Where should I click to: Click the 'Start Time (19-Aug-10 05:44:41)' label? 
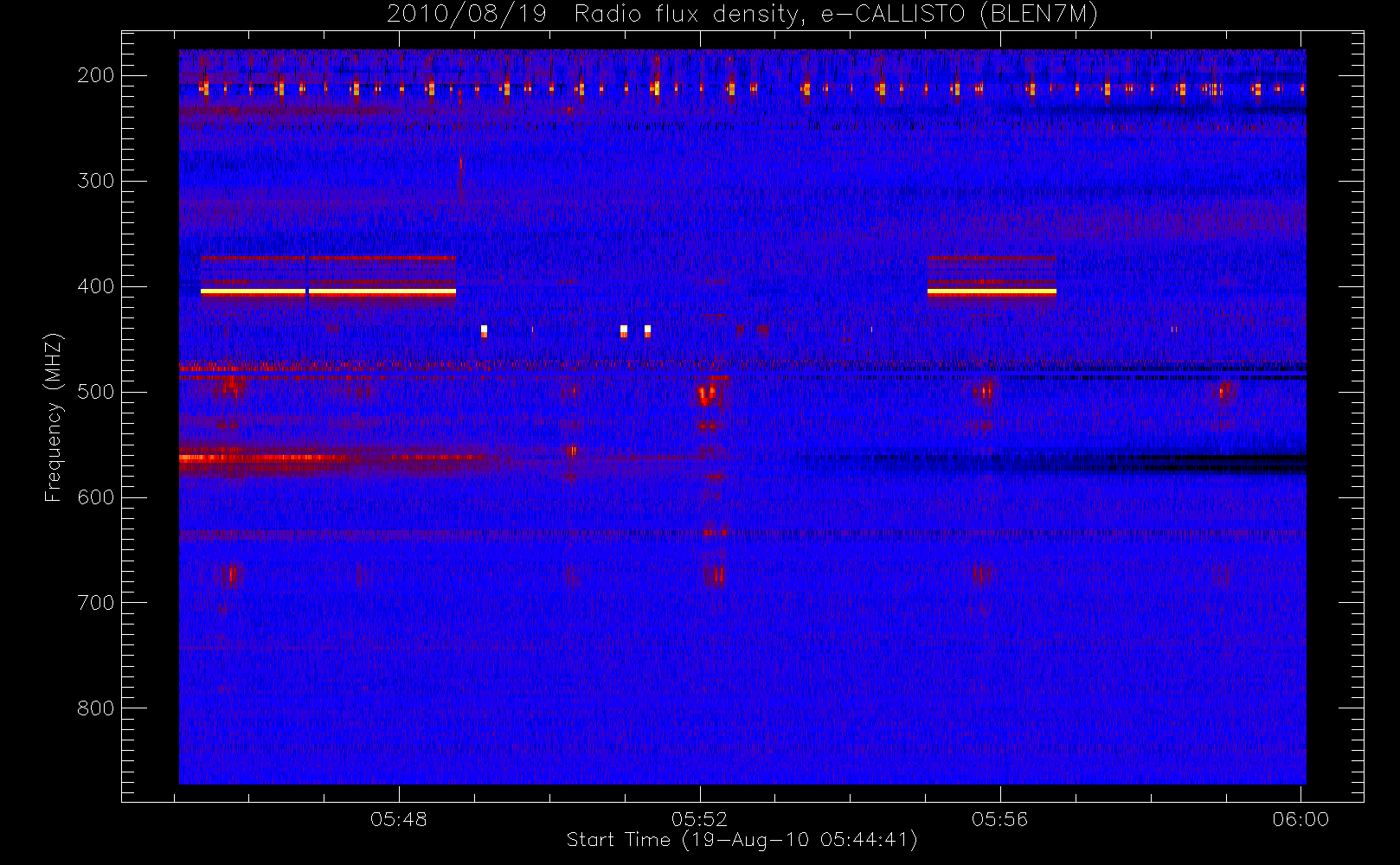(x=742, y=840)
